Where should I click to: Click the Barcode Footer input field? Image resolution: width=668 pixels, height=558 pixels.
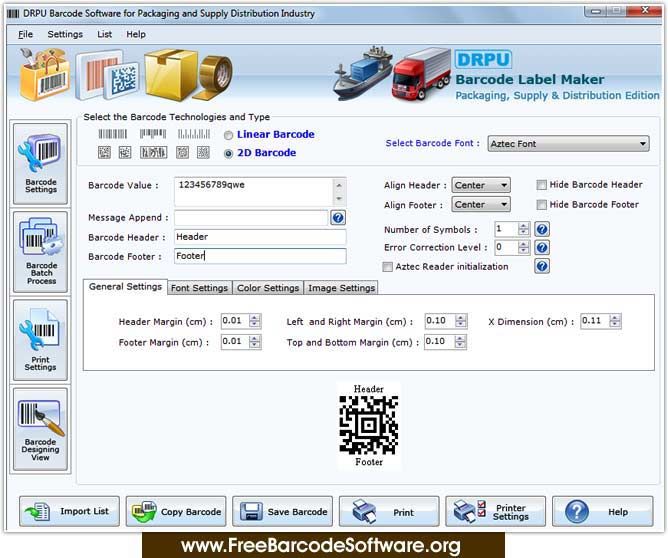point(260,256)
